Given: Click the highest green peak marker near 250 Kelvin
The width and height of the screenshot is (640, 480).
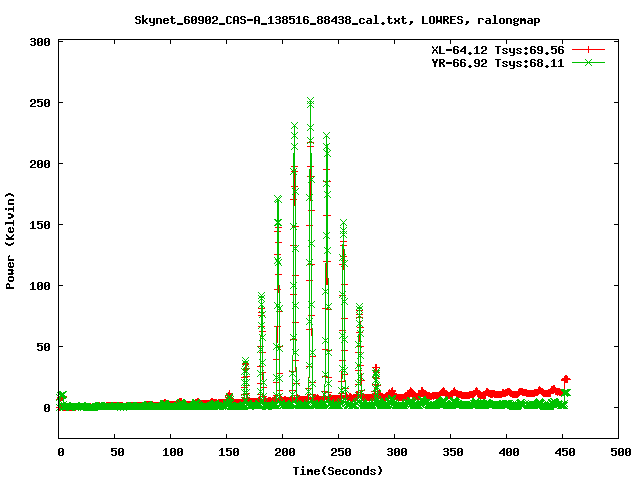Looking at the screenshot, I should point(311,101).
